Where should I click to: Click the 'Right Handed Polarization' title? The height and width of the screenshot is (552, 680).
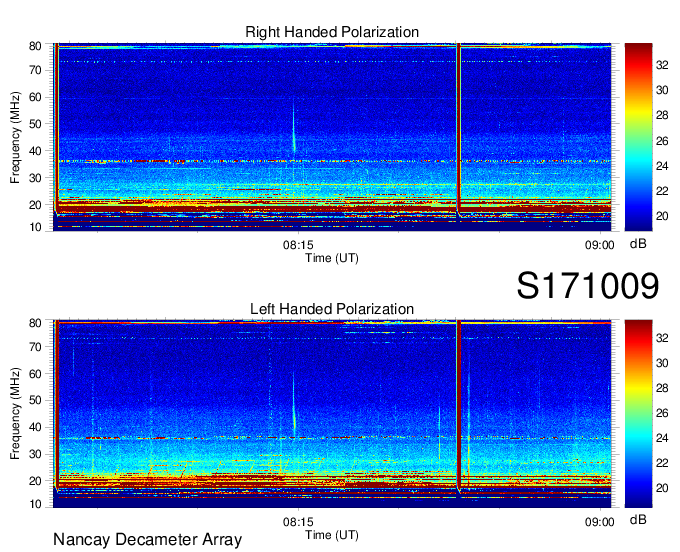tap(332, 32)
